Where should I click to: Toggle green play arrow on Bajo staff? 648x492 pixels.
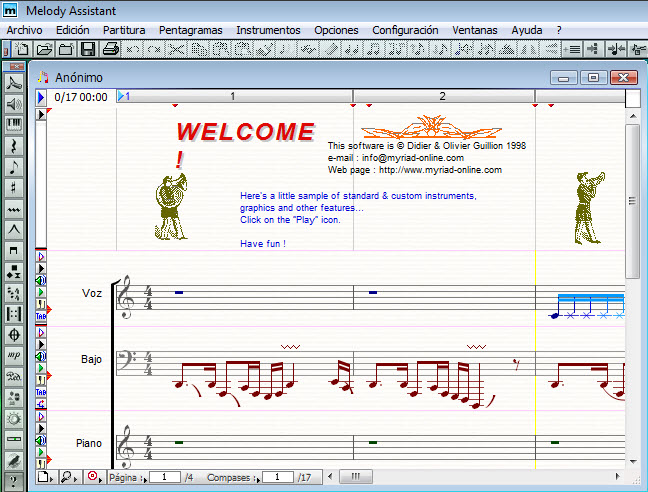click(x=40, y=368)
